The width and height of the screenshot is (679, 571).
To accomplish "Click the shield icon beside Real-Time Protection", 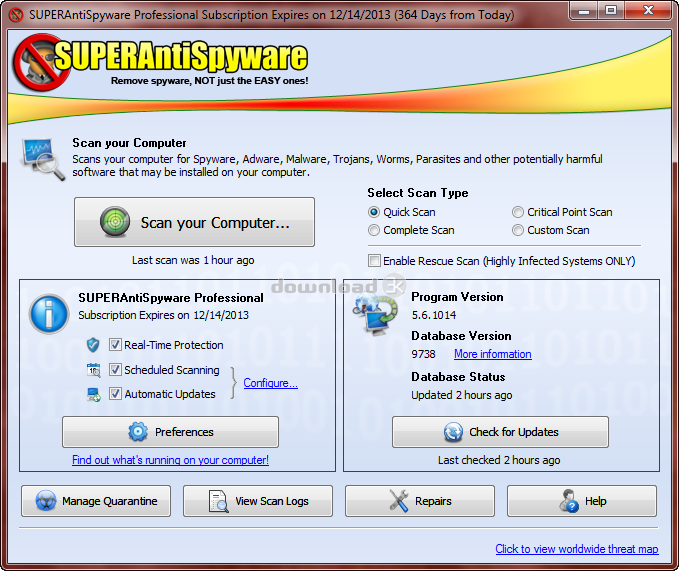I will click(x=93, y=345).
